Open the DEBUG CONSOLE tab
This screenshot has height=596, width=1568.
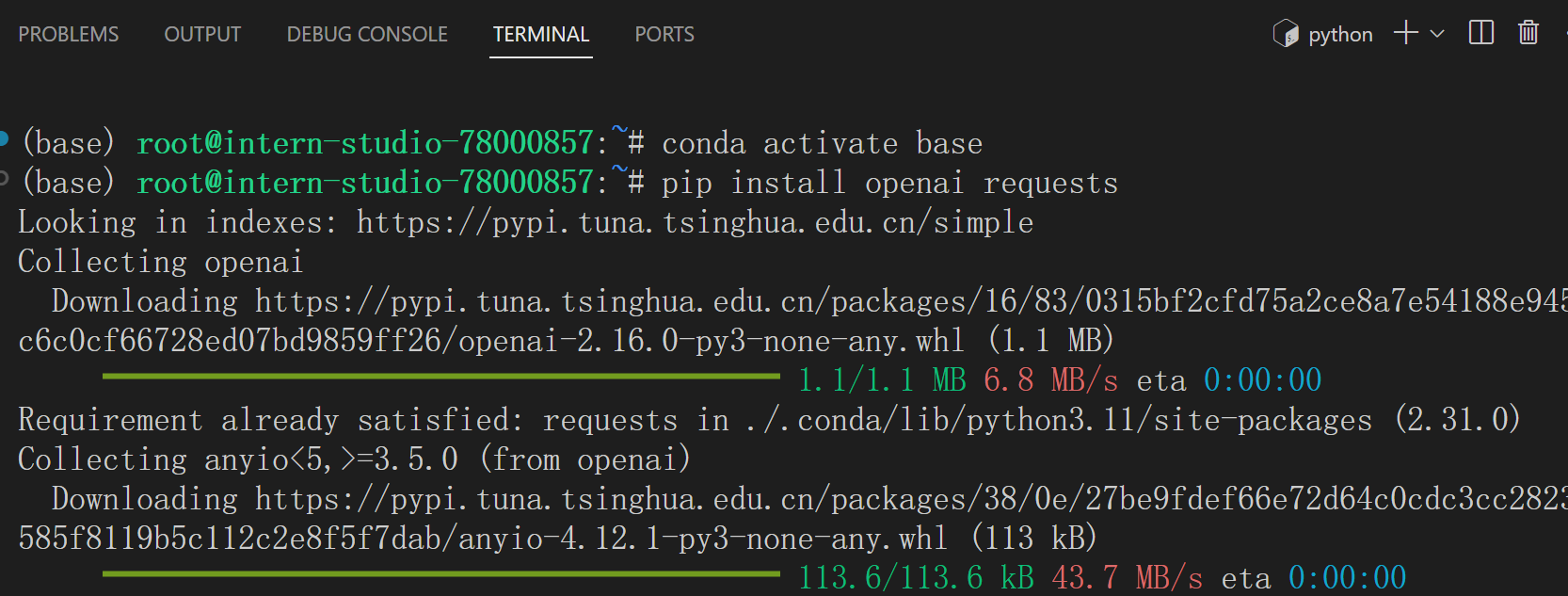point(367,35)
